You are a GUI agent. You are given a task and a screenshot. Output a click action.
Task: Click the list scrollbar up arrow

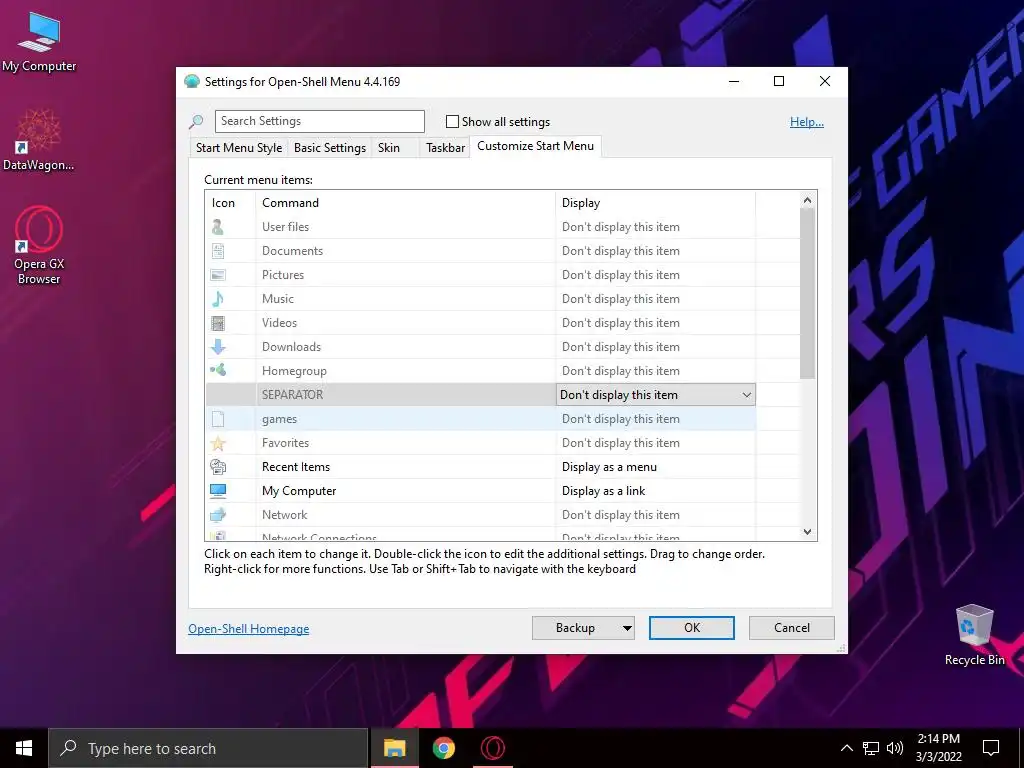(808, 200)
